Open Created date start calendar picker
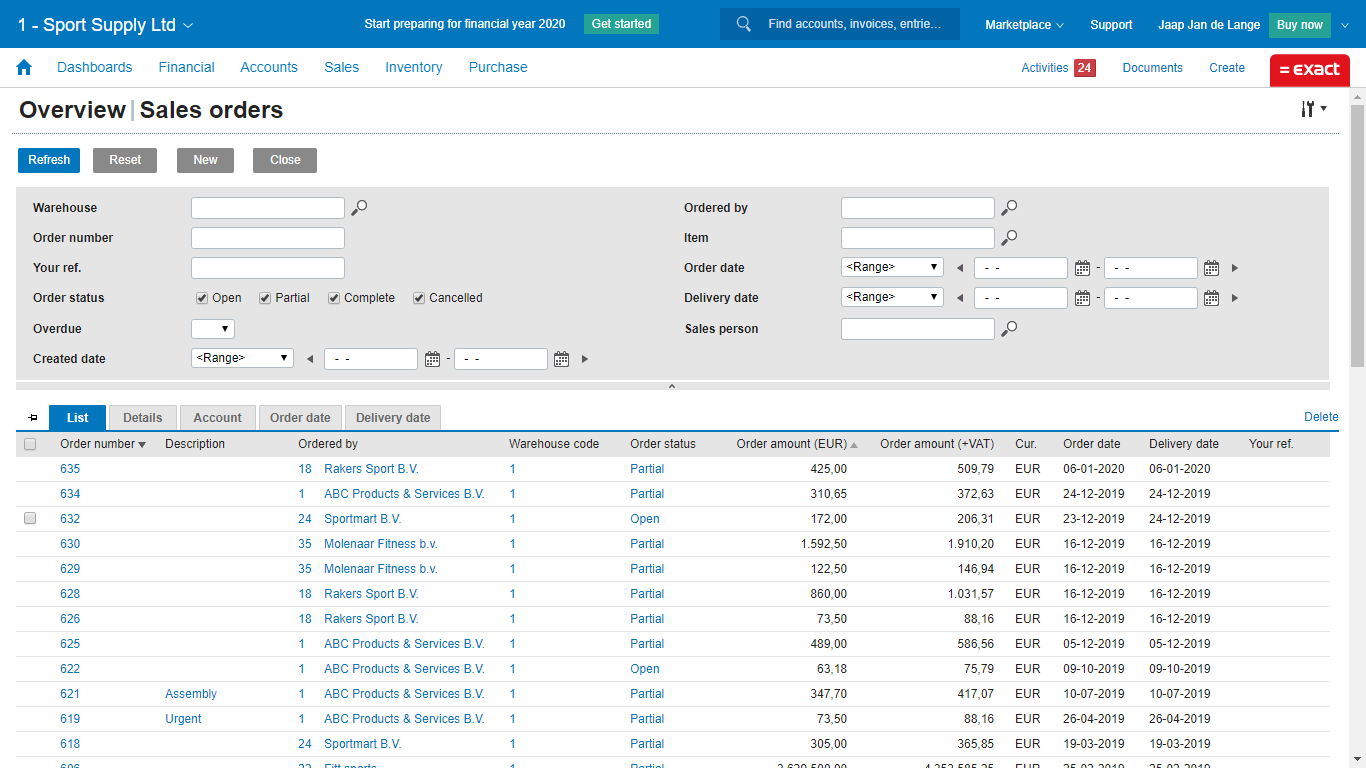The image size is (1366, 768). point(432,359)
